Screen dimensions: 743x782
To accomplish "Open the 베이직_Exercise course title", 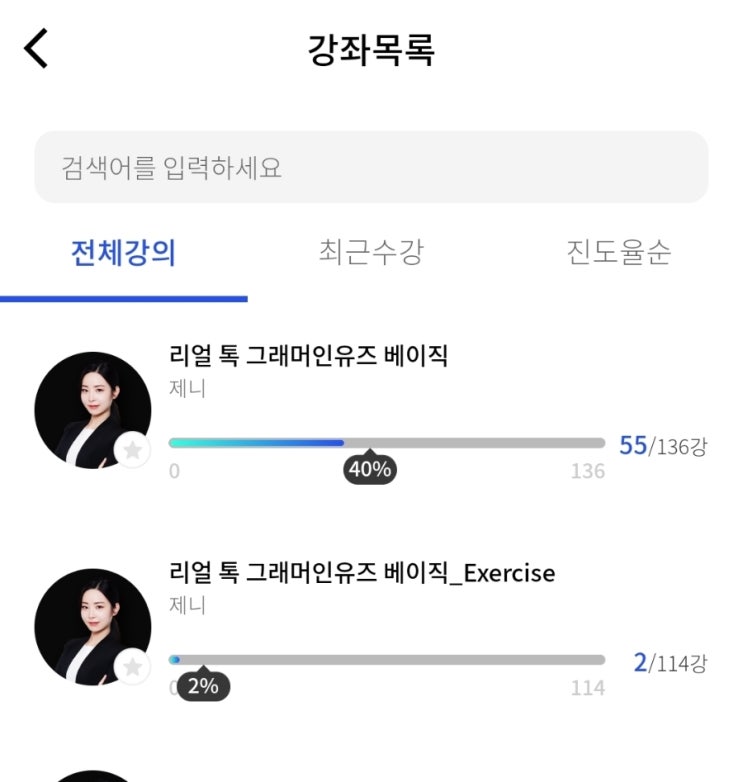I will tap(362, 572).
